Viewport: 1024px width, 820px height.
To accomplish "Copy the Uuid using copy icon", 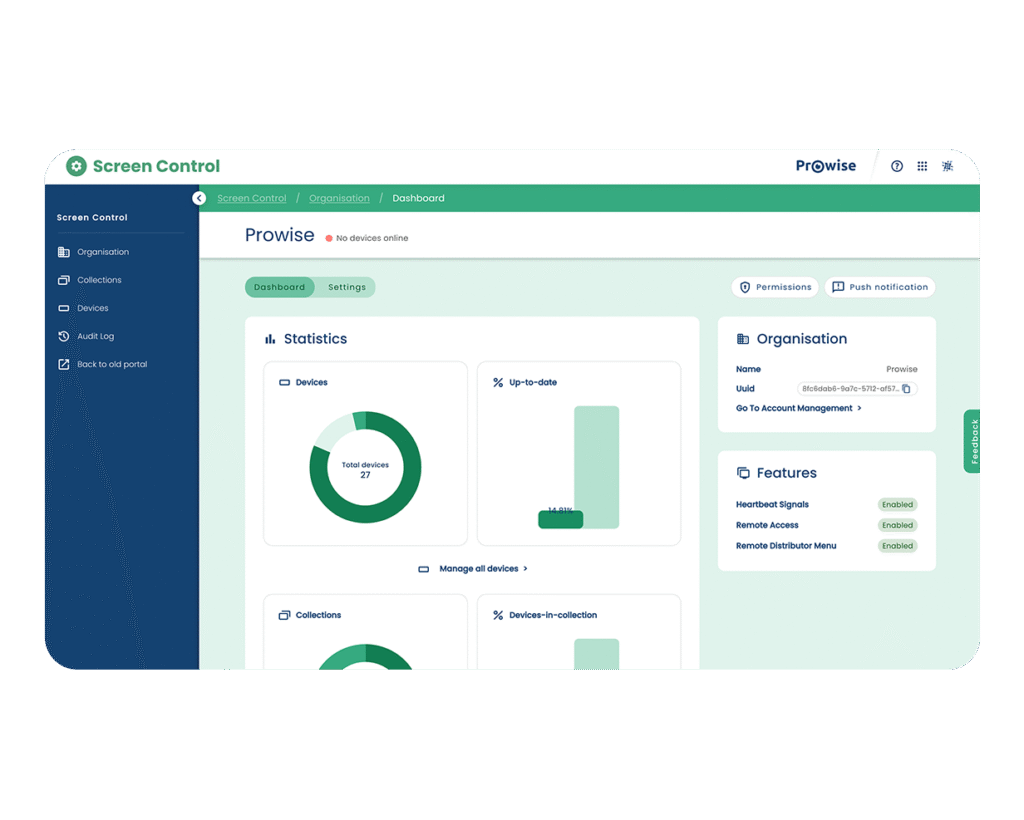I will [906, 389].
